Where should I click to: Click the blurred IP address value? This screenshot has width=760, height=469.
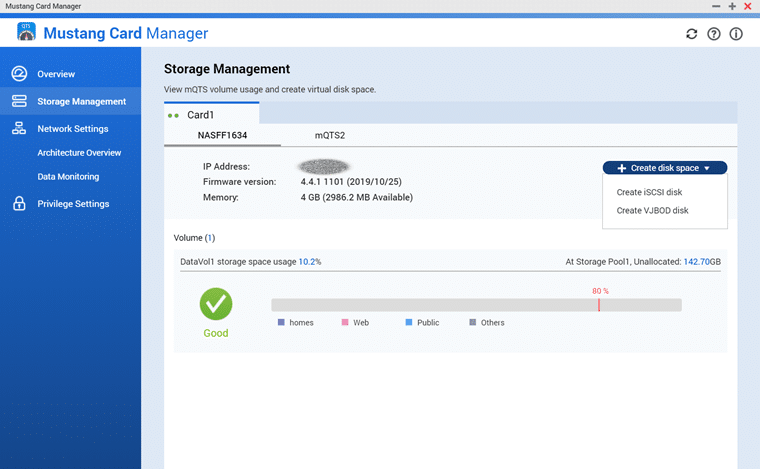324,167
